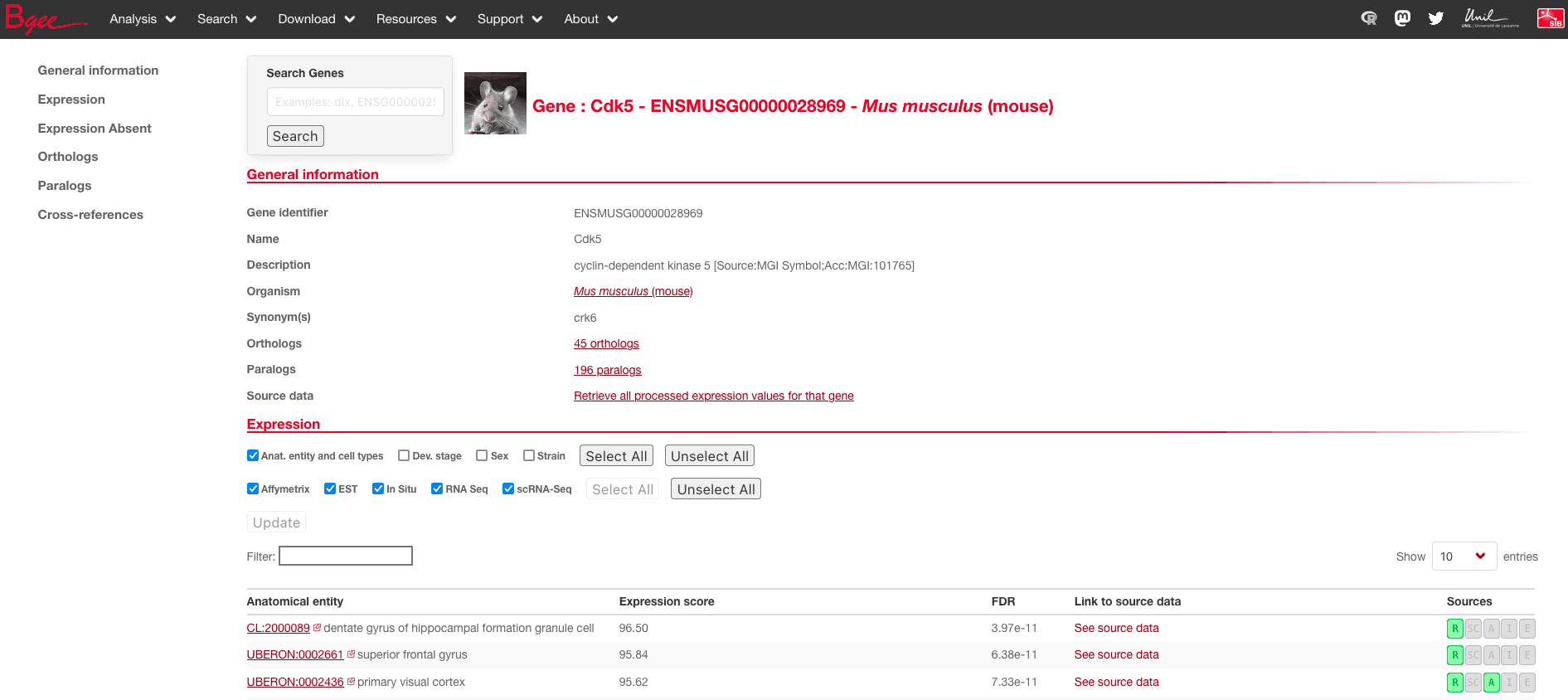The width and height of the screenshot is (1568, 700).
Task: Open the Twitter bird icon link
Action: pyautogui.click(x=1435, y=18)
